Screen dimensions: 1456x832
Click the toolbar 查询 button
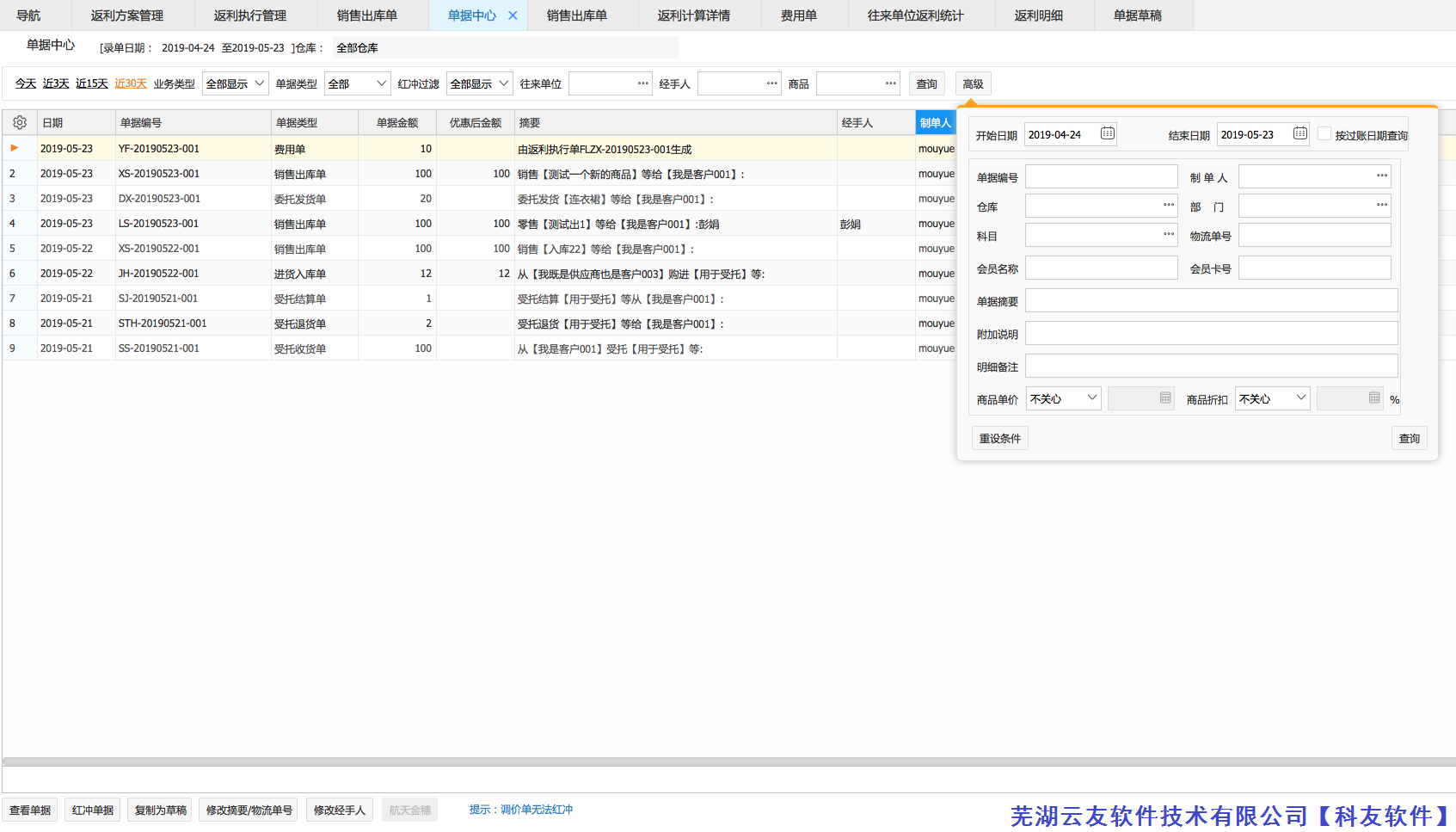(927, 83)
